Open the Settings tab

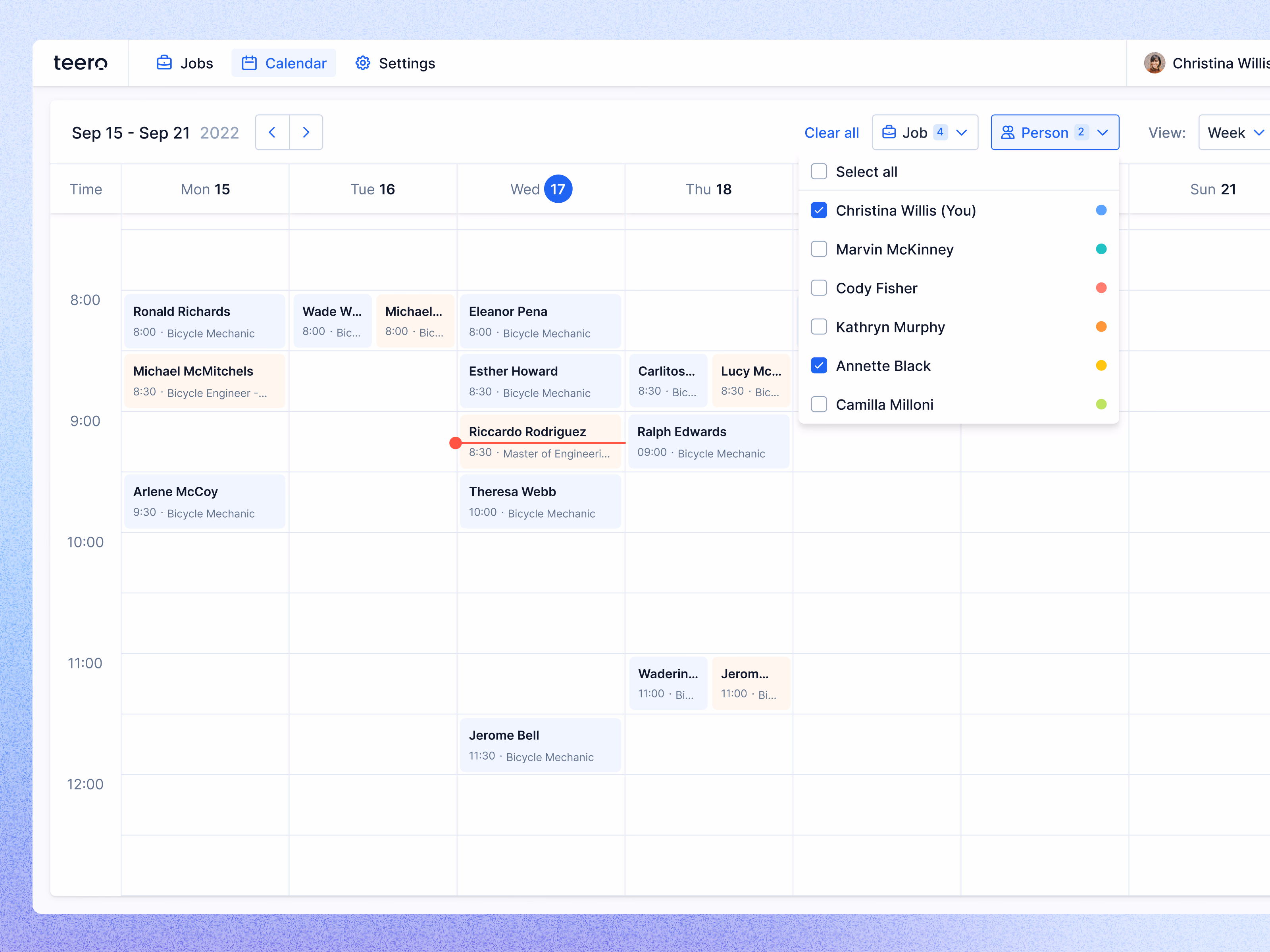395,63
